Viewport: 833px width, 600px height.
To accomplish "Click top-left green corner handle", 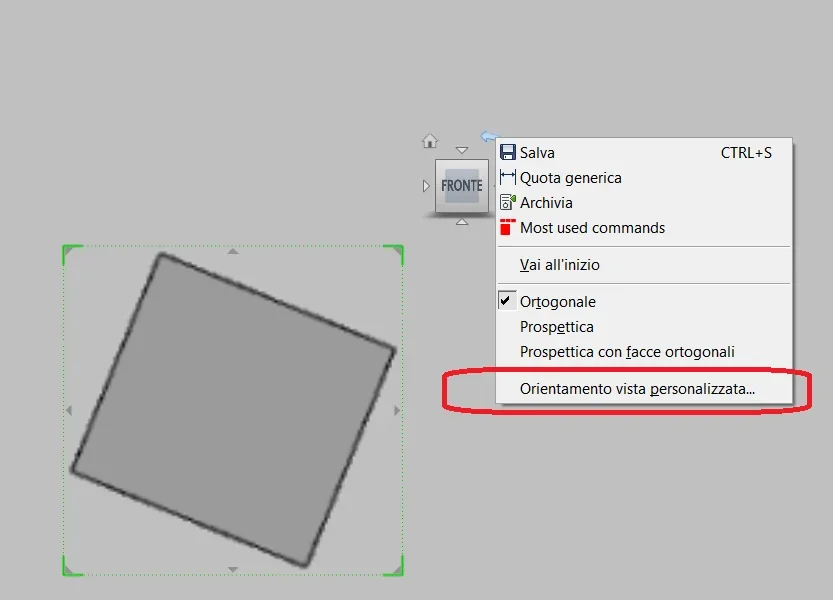I will coord(71,253).
